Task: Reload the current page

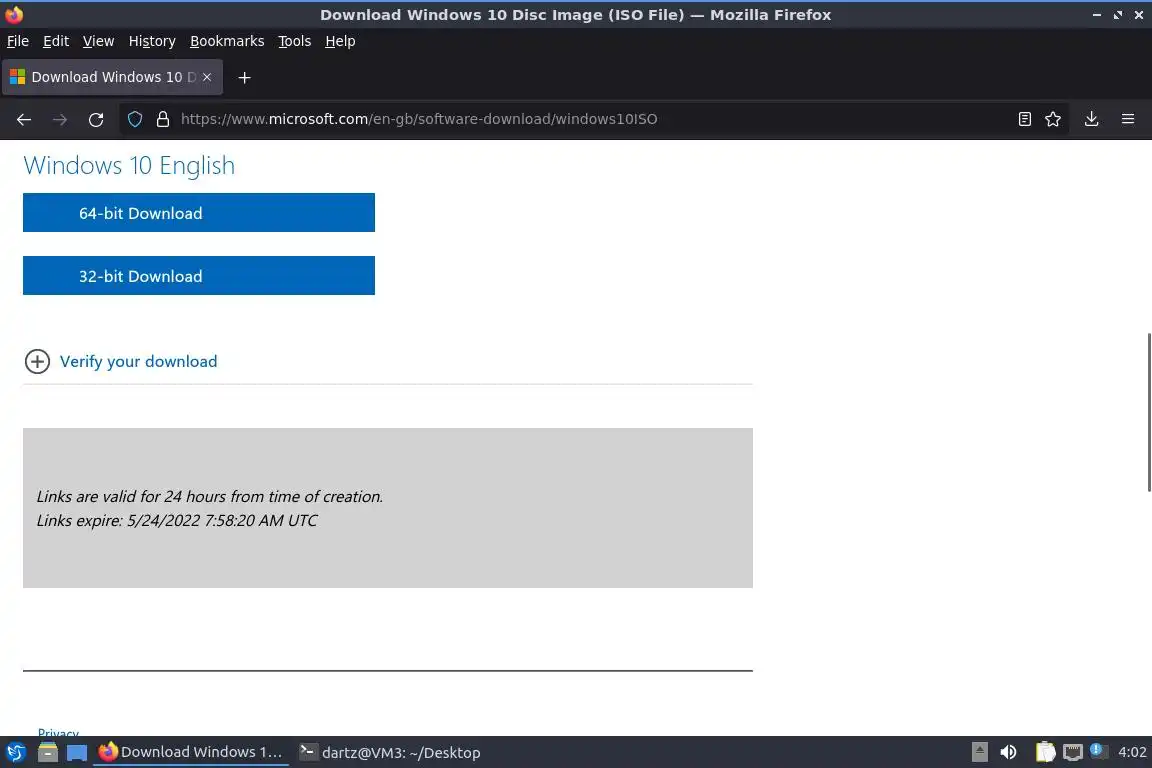Action: [96, 119]
